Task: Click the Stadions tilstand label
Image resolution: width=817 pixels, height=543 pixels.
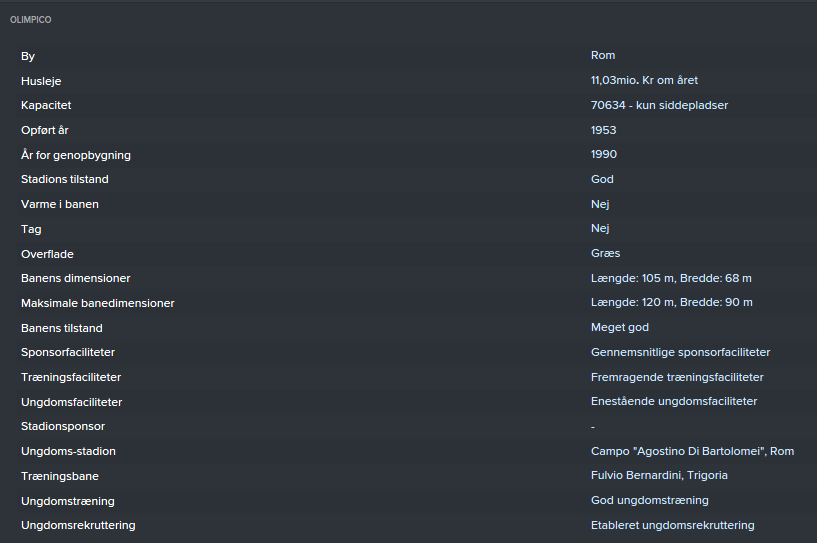Action: [x=65, y=179]
